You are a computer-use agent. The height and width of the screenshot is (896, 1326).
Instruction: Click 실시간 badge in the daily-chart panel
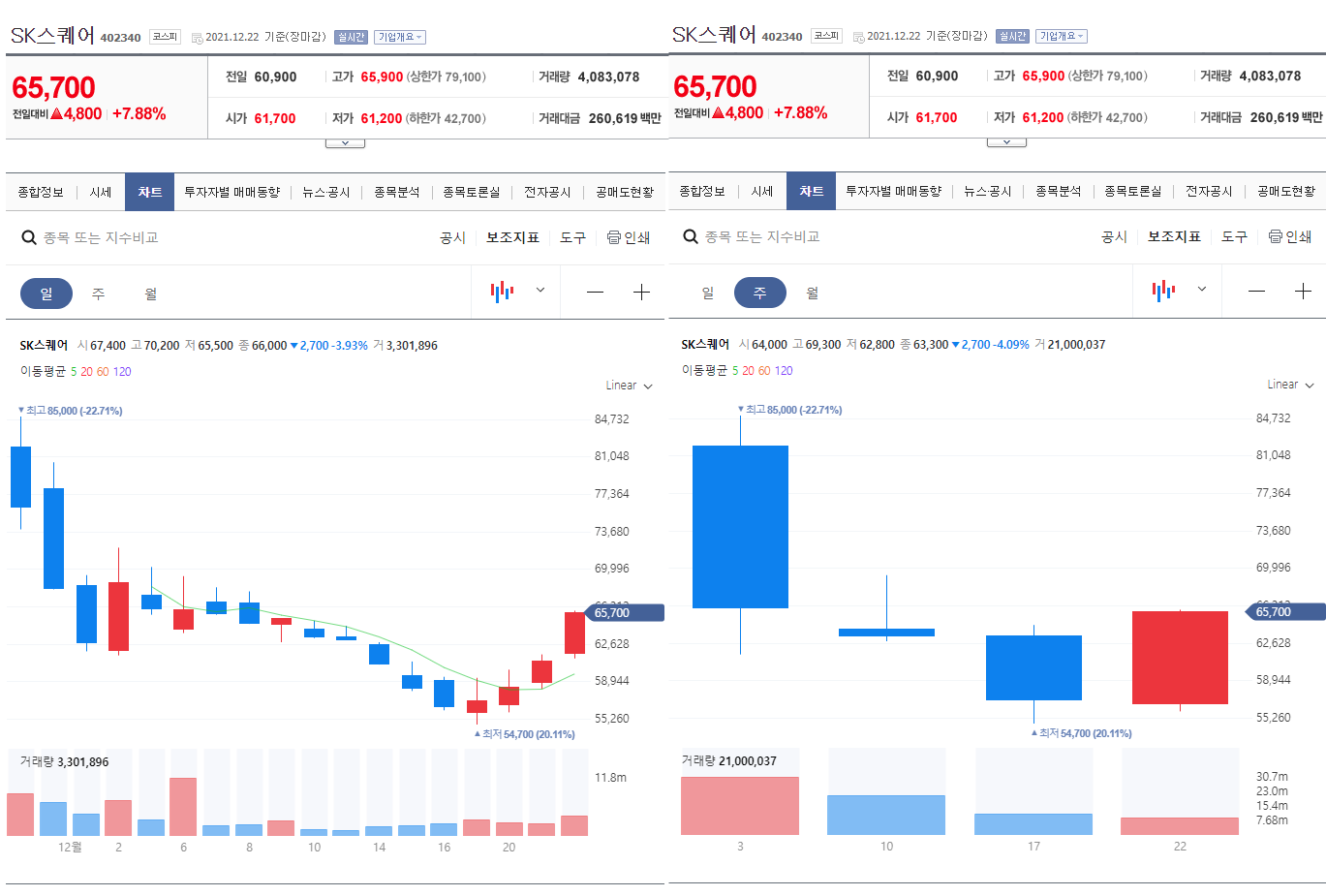(x=351, y=37)
